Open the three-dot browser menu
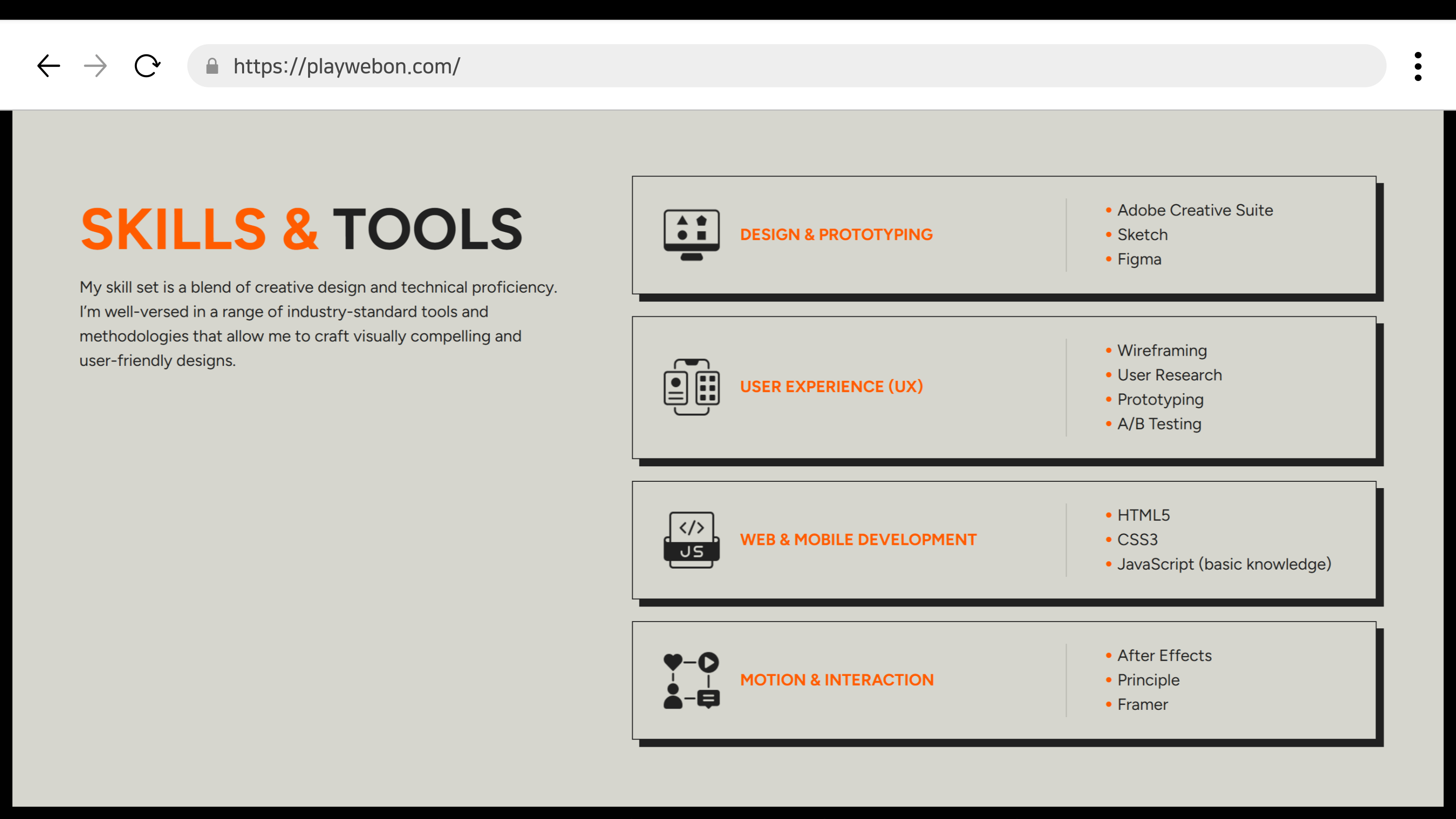The image size is (1456, 819). [1418, 66]
